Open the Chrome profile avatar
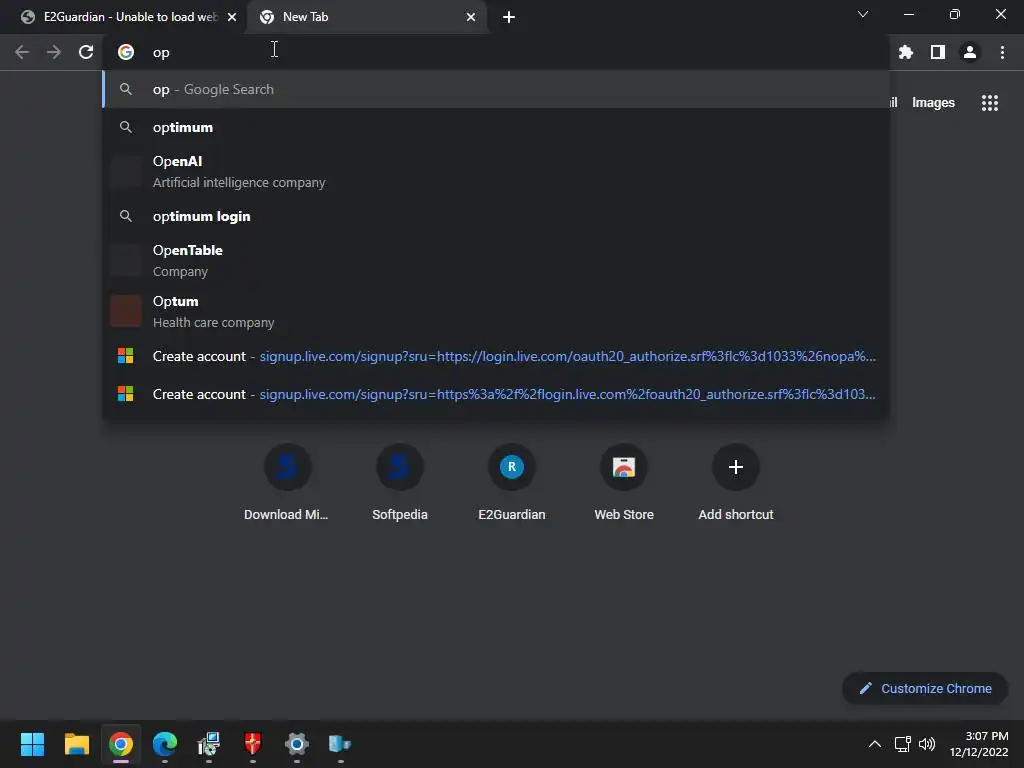The width and height of the screenshot is (1024, 768). point(970,52)
